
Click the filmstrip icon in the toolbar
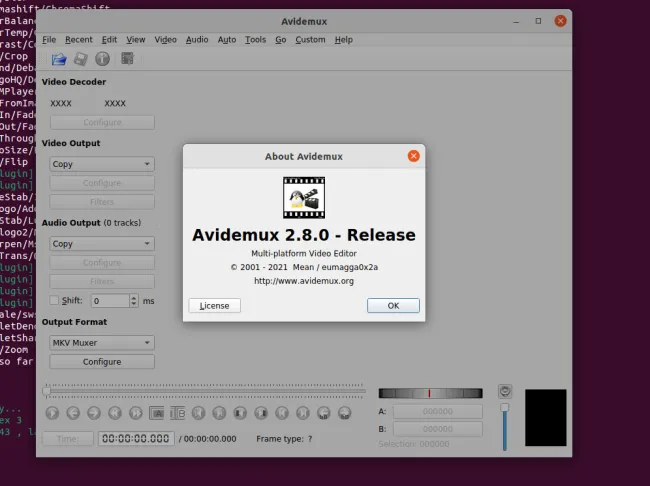pos(127,59)
